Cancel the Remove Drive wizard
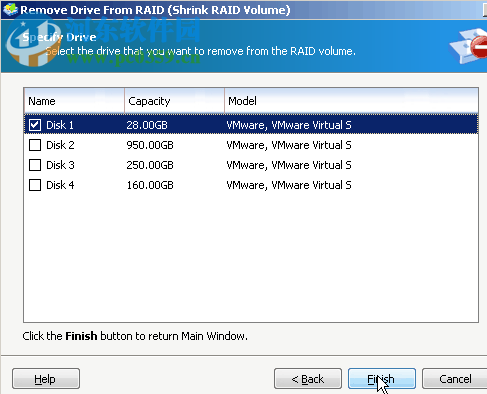 coord(455,379)
